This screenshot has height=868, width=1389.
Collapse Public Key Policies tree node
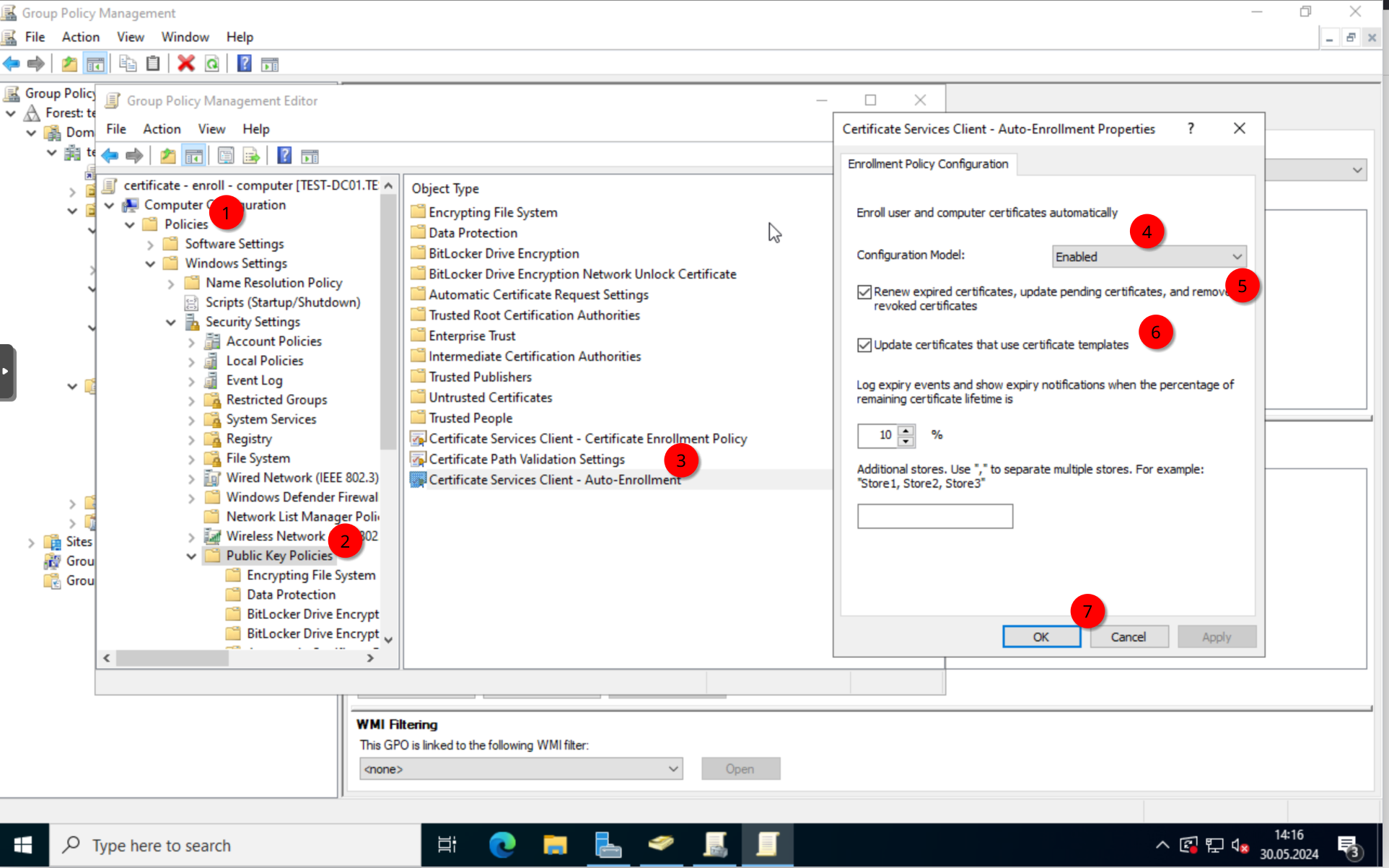pyautogui.click(x=191, y=556)
